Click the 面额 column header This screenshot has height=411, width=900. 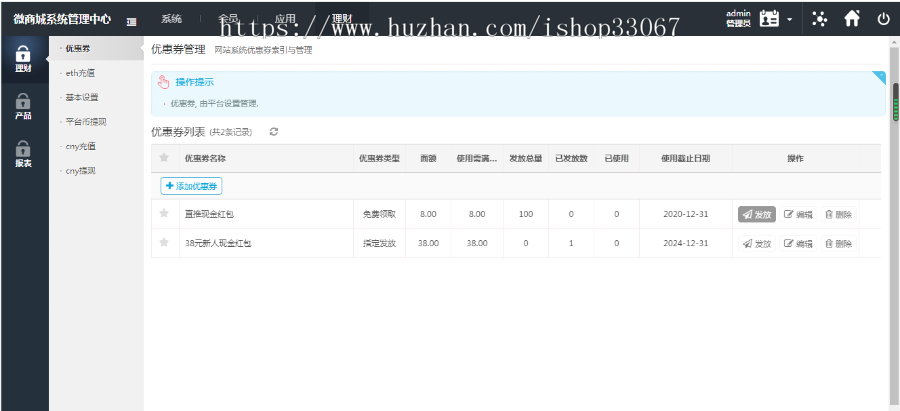(428, 158)
